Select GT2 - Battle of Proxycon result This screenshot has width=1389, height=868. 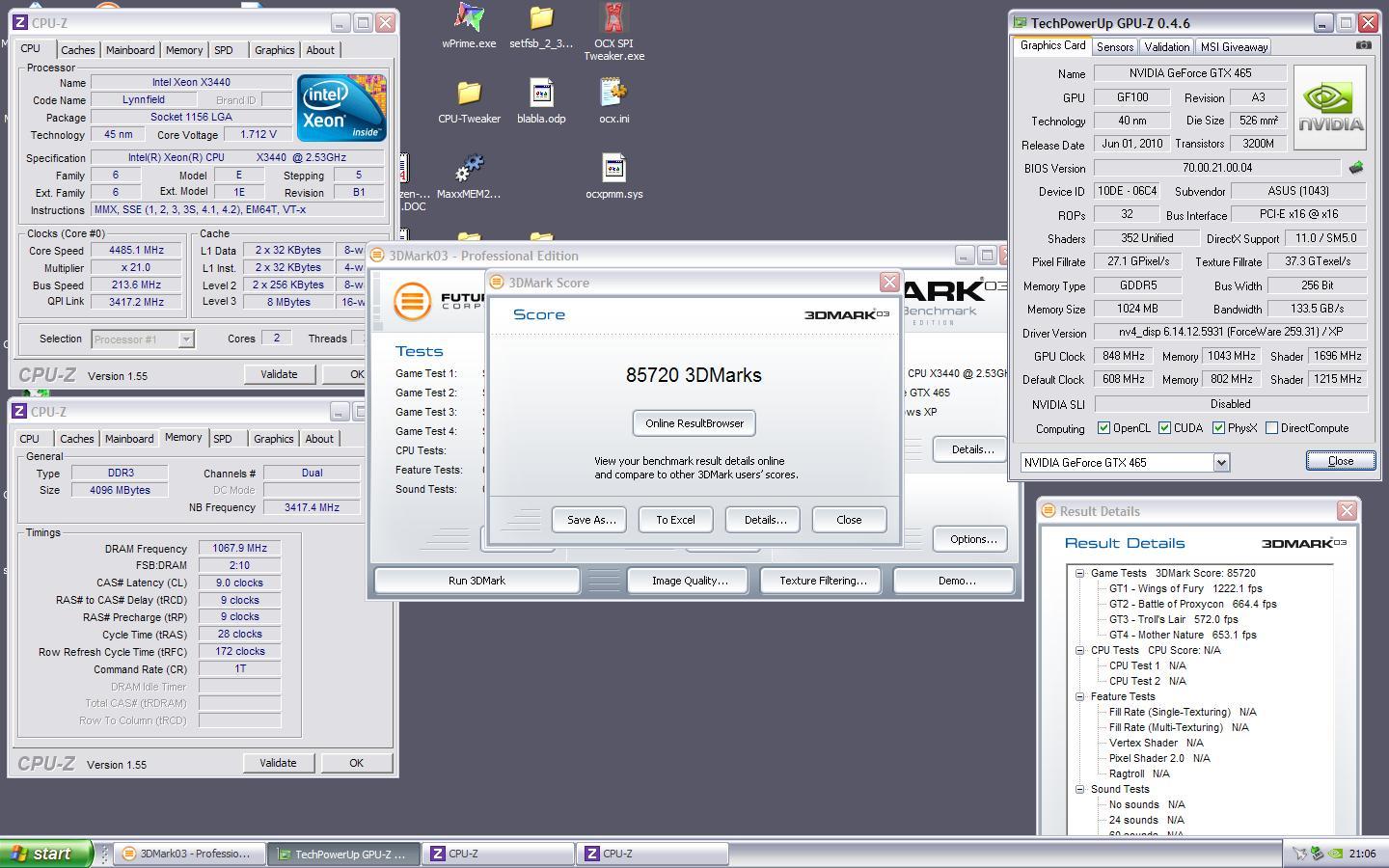pyautogui.click(x=1192, y=604)
